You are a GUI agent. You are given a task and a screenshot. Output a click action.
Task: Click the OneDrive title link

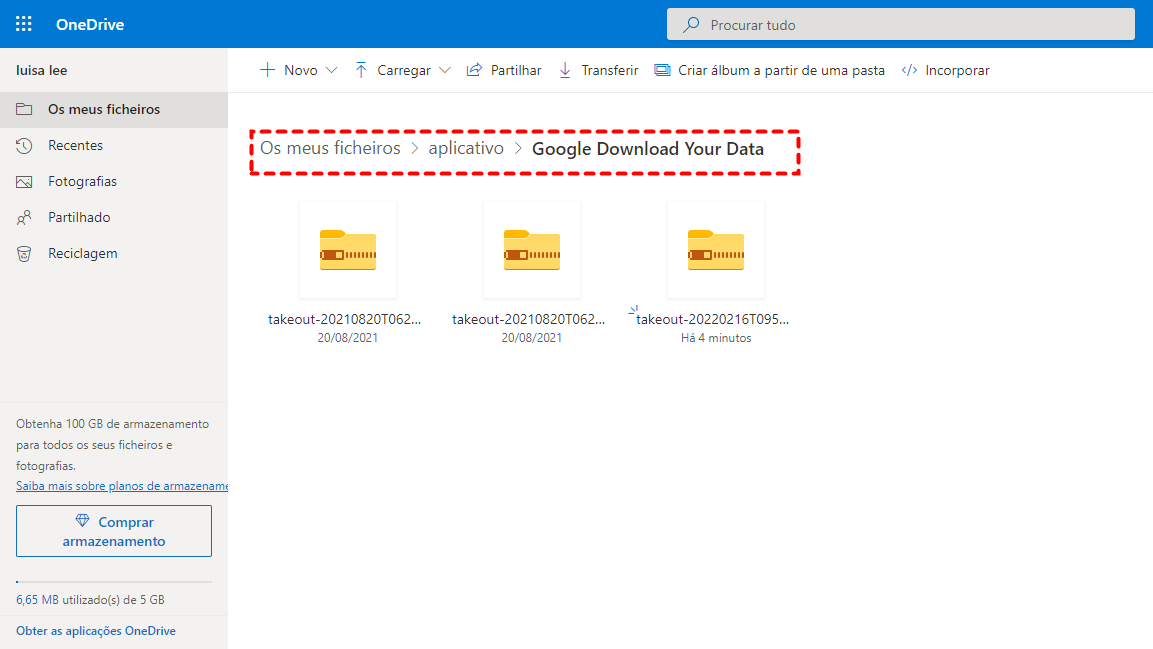tap(90, 24)
